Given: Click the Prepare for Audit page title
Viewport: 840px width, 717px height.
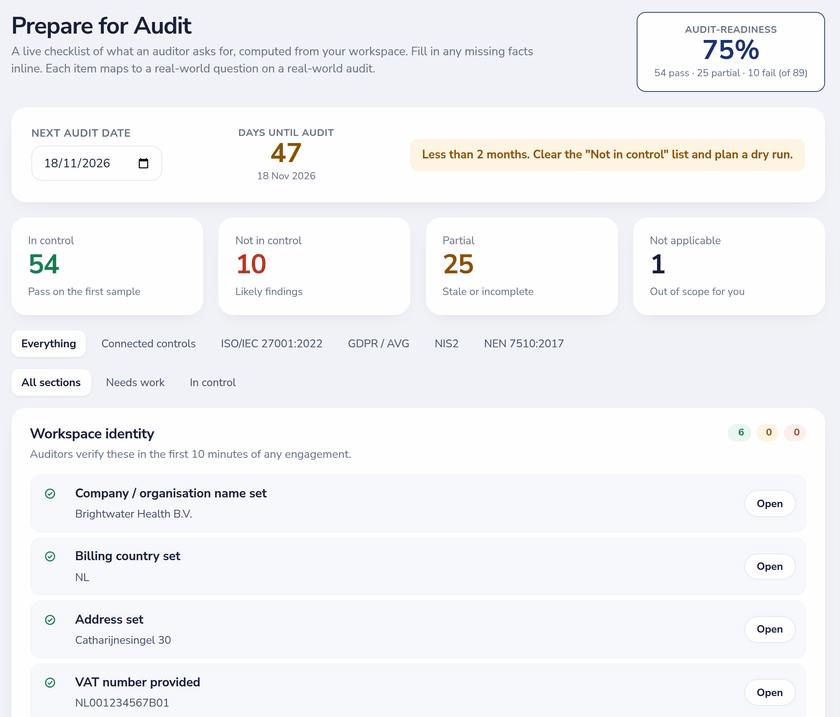Looking at the screenshot, I should point(101,26).
